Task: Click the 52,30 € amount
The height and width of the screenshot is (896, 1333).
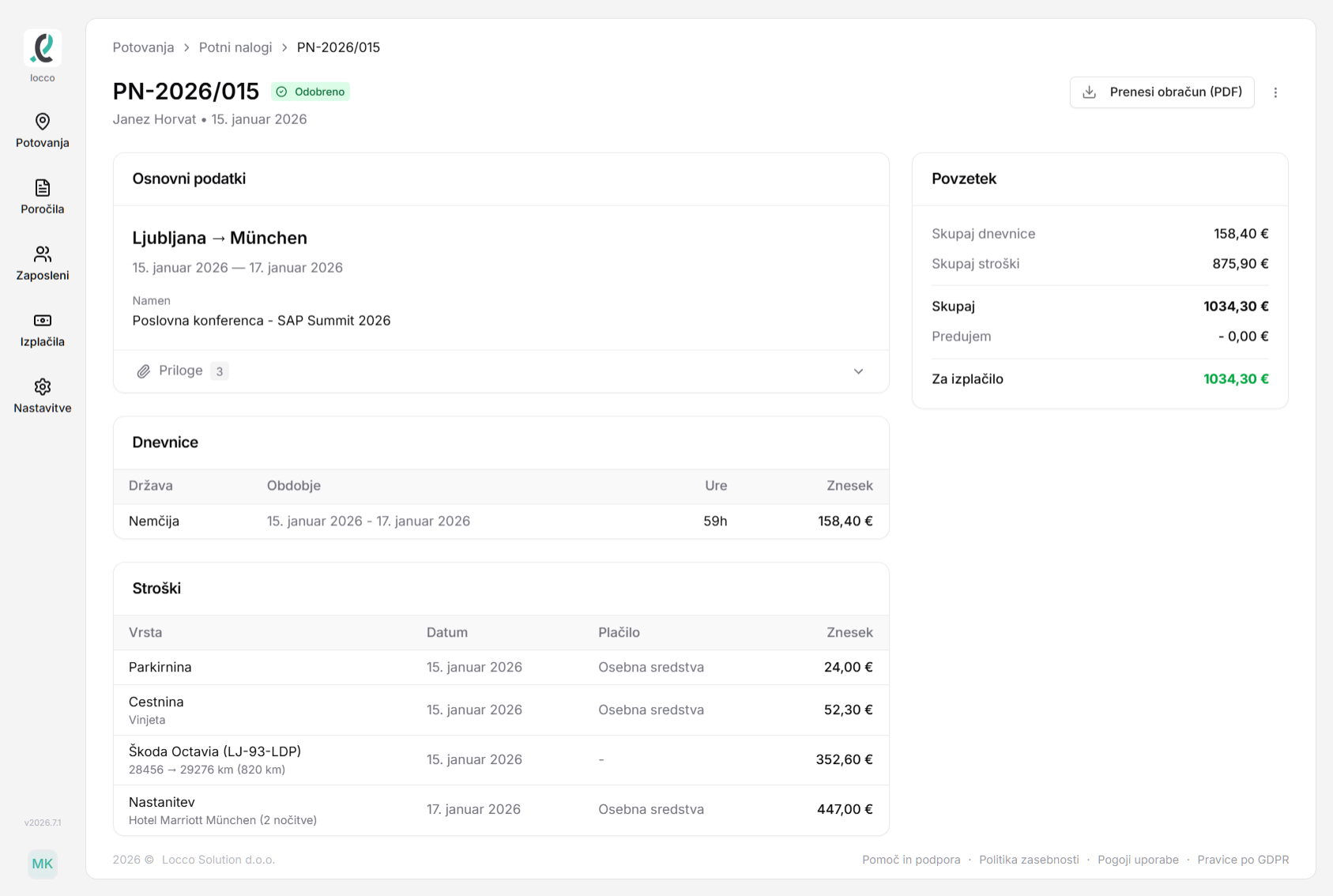Action: click(848, 710)
